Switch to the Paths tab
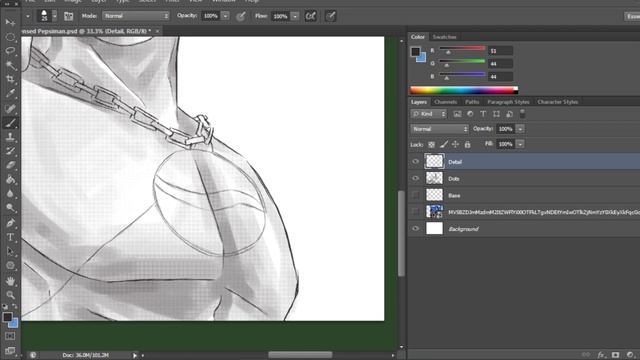 [472, 102]
